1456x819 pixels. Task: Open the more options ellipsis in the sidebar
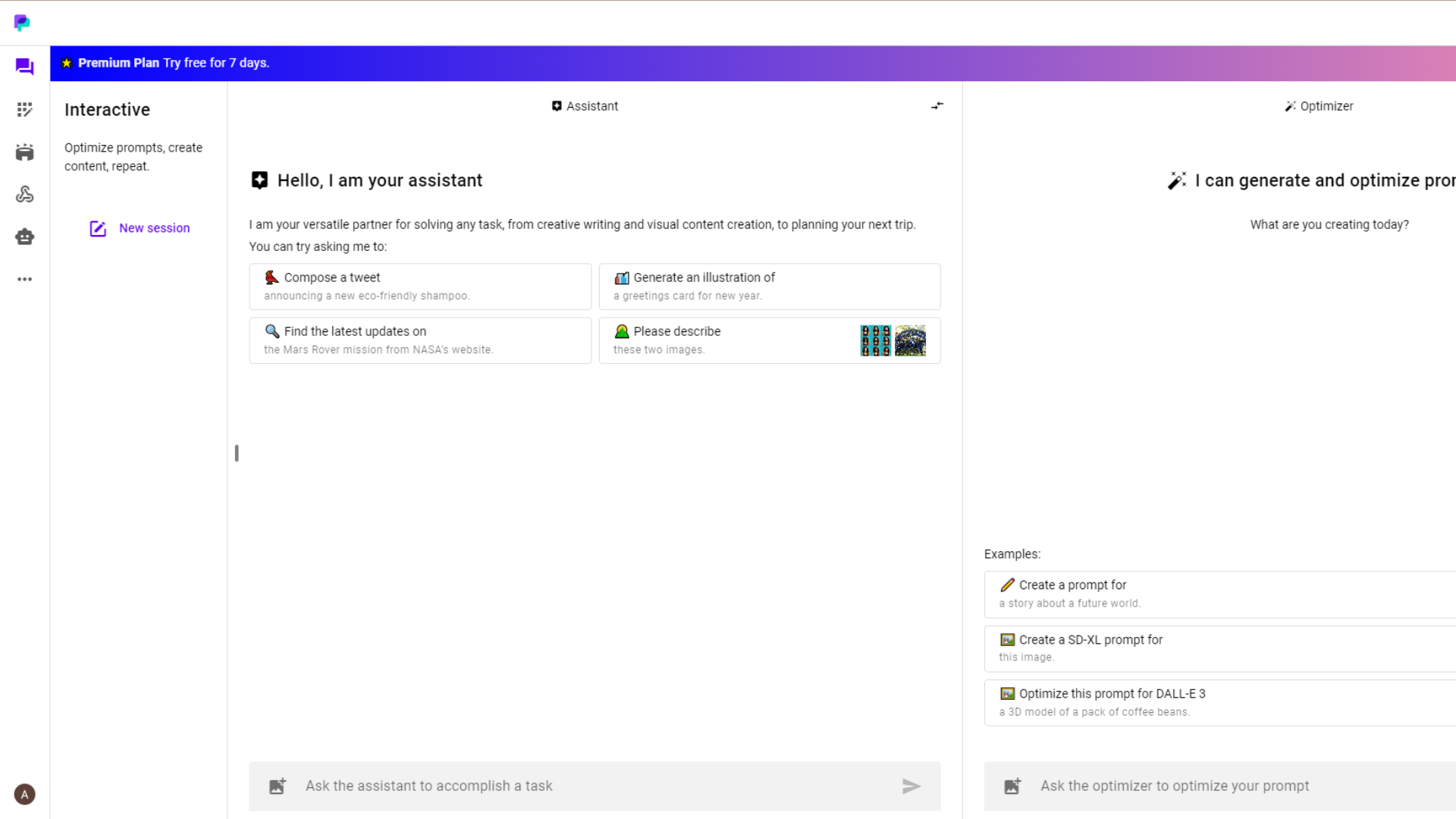click(24, 279)
